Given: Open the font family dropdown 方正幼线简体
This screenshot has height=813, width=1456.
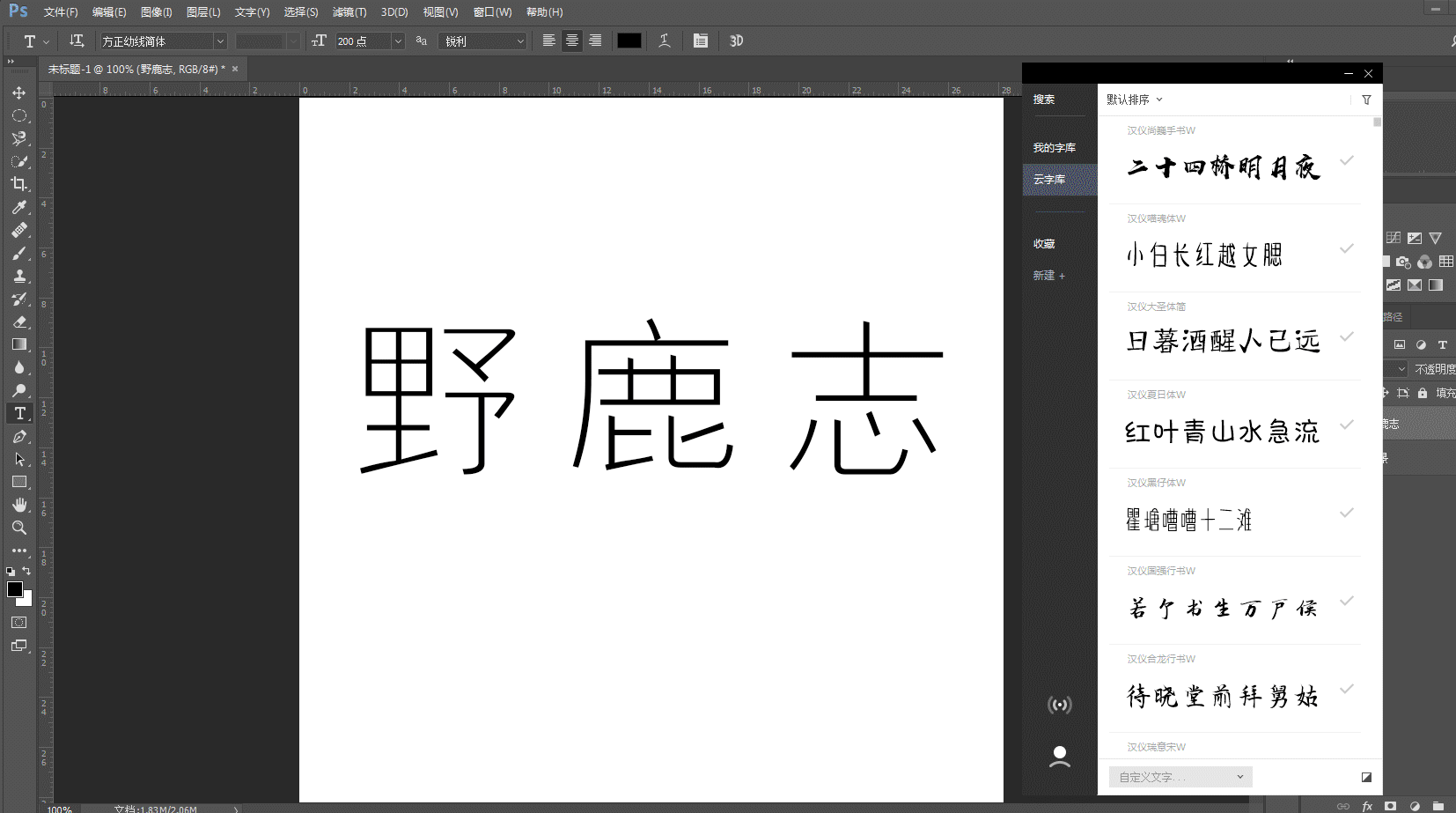Looking at the screenshot, I should click(x=219, y=41).
